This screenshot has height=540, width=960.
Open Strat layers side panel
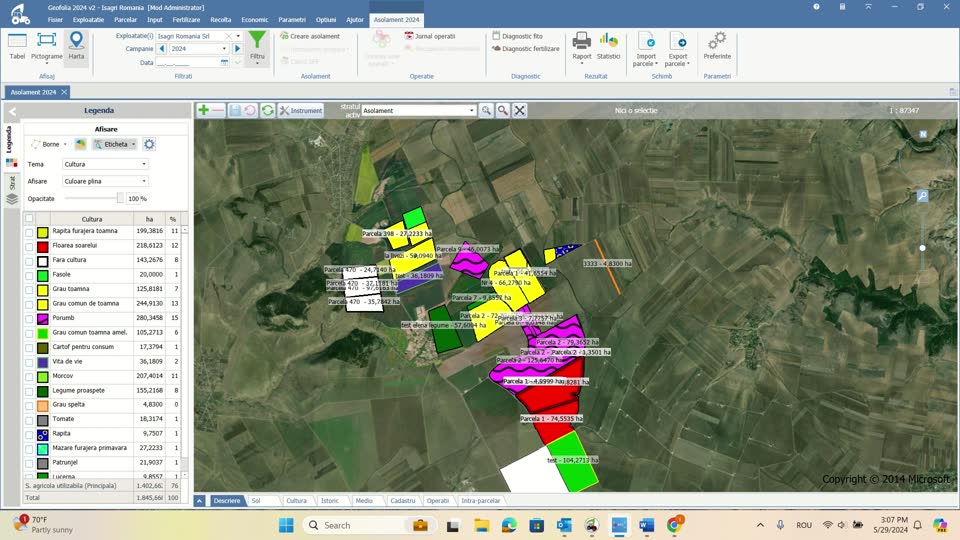tap(12, 190)
